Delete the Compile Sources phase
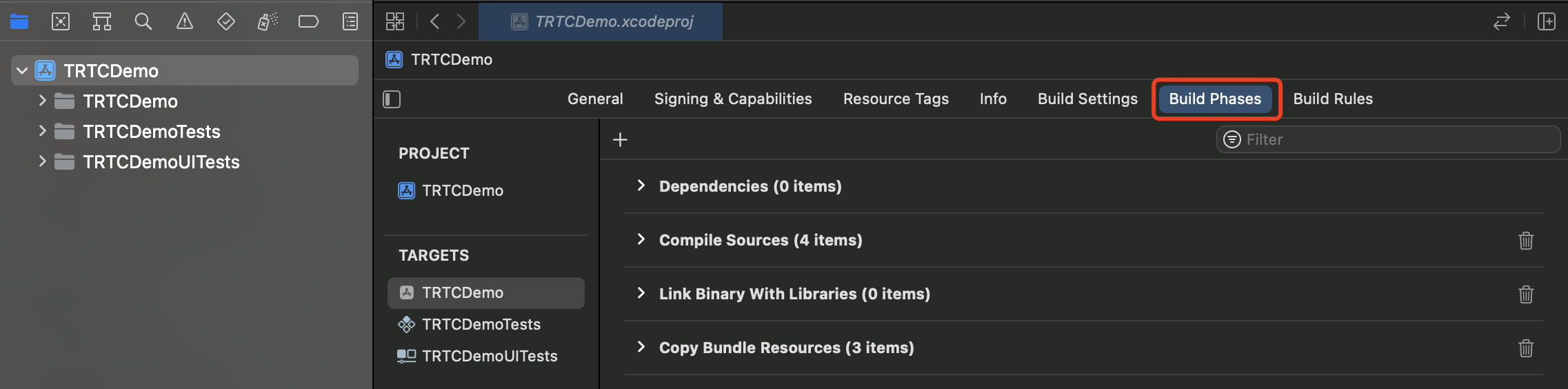The height and width of the screenshot is (389, 1568). [1525, 241]
